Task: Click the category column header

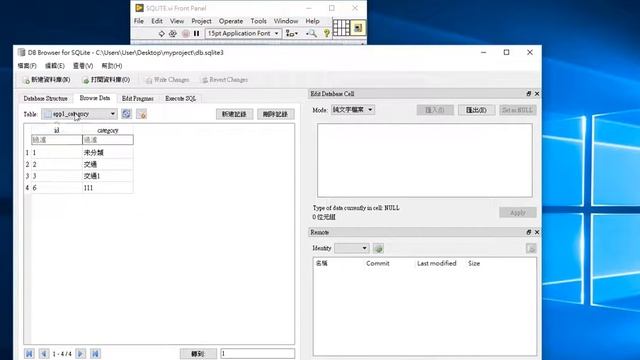Action: 108,130
